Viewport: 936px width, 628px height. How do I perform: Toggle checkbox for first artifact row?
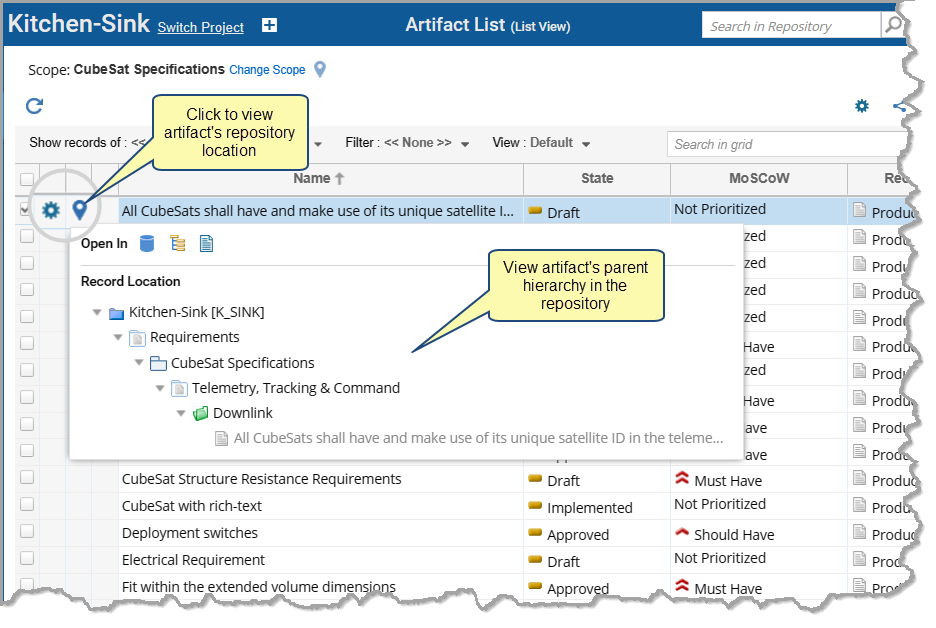pos(26,210)
